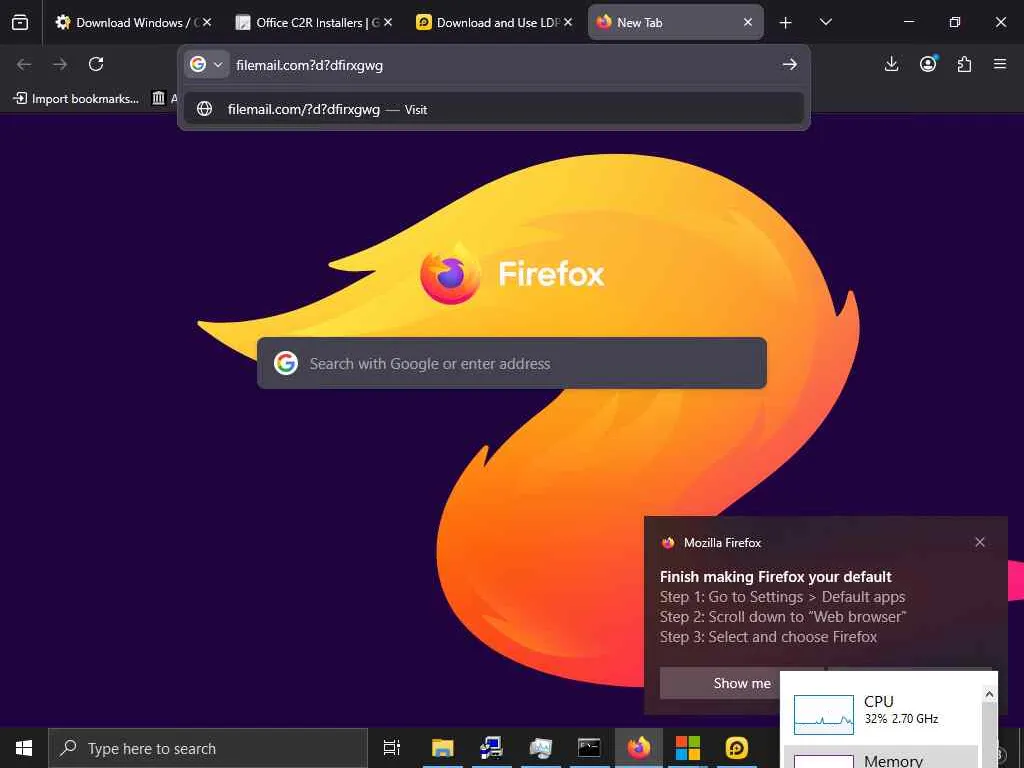
Task: Click the scroll up arrow in performance popup
Action: click(x=989, y=694)
